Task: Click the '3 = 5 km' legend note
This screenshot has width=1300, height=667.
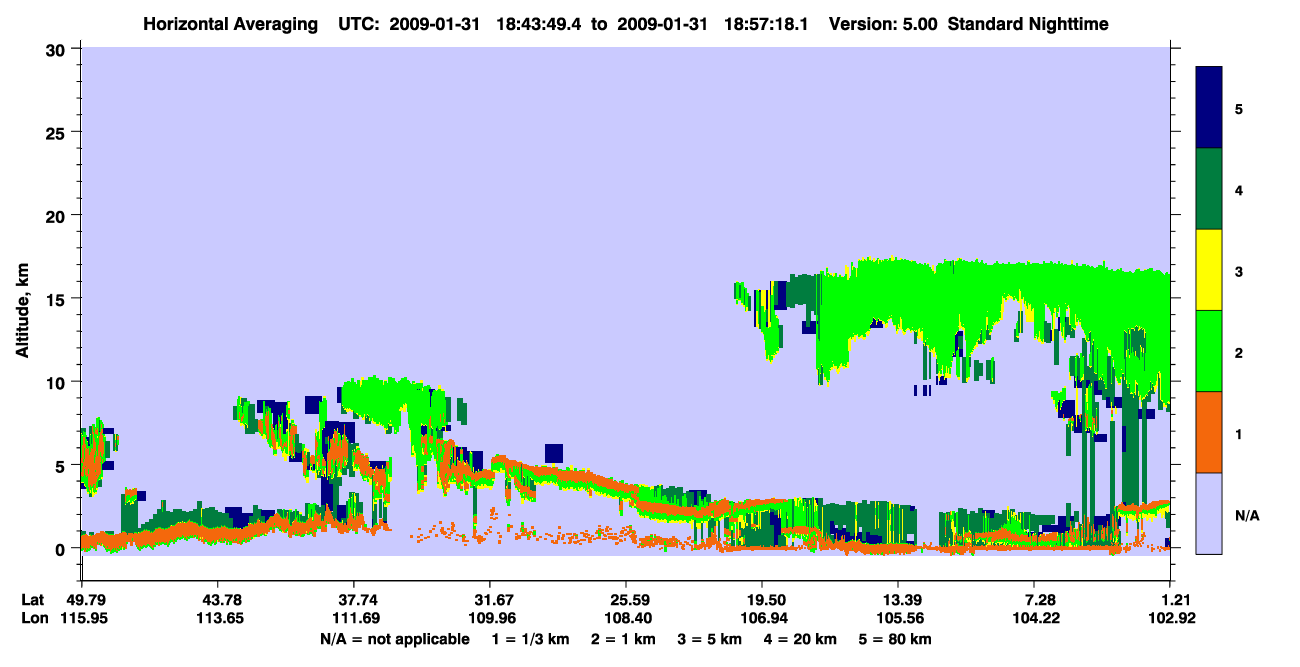Action: [x=711, y=639]
